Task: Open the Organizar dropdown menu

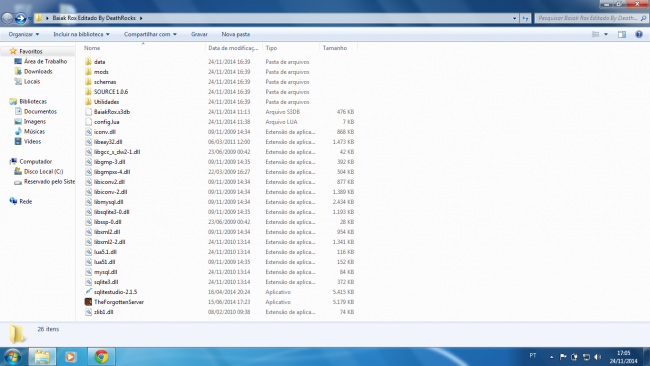Action: 24,34
